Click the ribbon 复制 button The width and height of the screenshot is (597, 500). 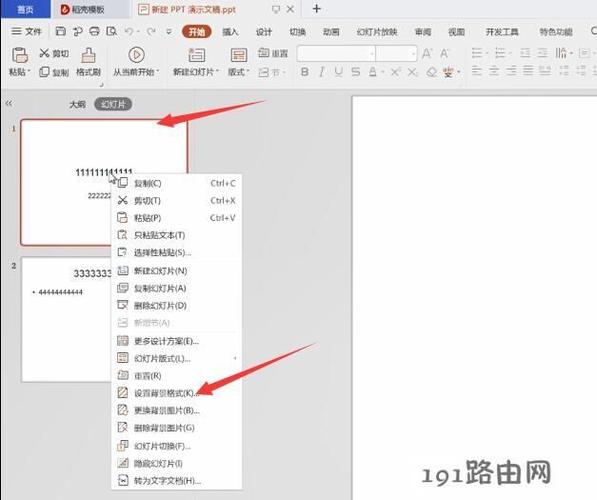pyautogui.click(x=54, y=72)
